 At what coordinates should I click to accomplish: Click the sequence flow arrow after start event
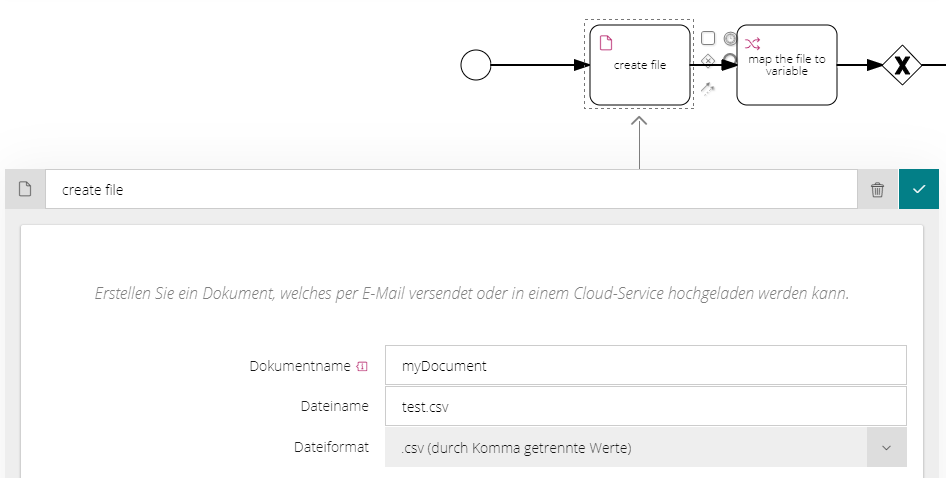click(x=541, y=65)
